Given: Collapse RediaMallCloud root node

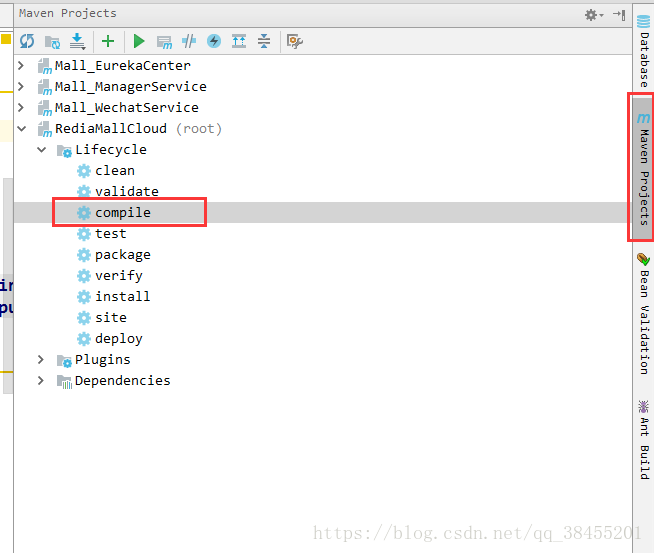Looking at the screenshot, I should [x=22, y=128].
